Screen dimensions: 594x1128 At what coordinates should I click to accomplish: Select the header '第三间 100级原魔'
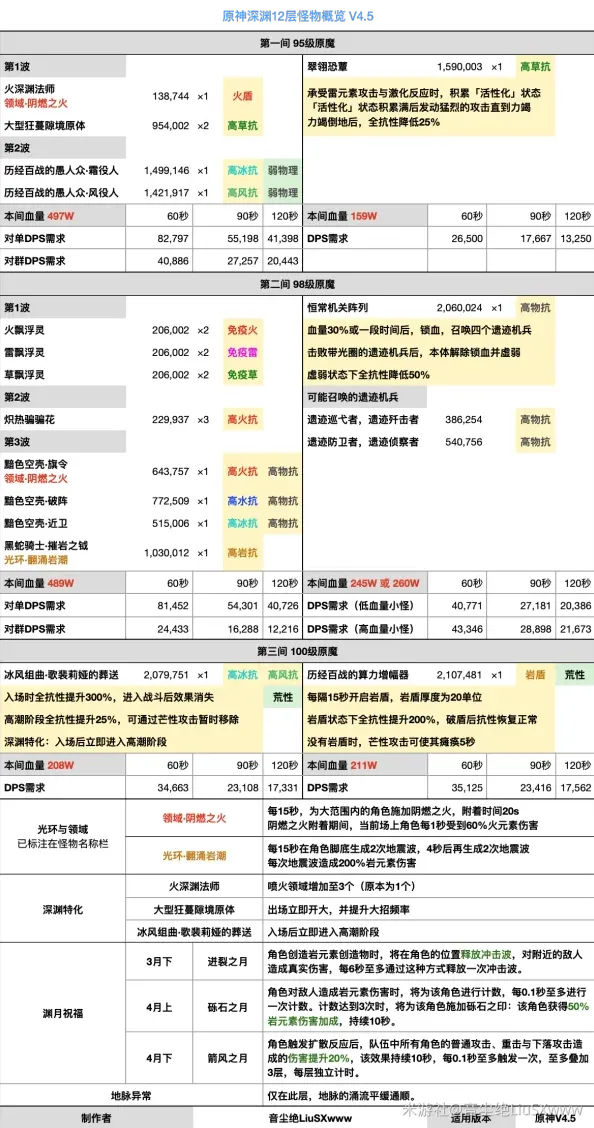pos(297,652)
